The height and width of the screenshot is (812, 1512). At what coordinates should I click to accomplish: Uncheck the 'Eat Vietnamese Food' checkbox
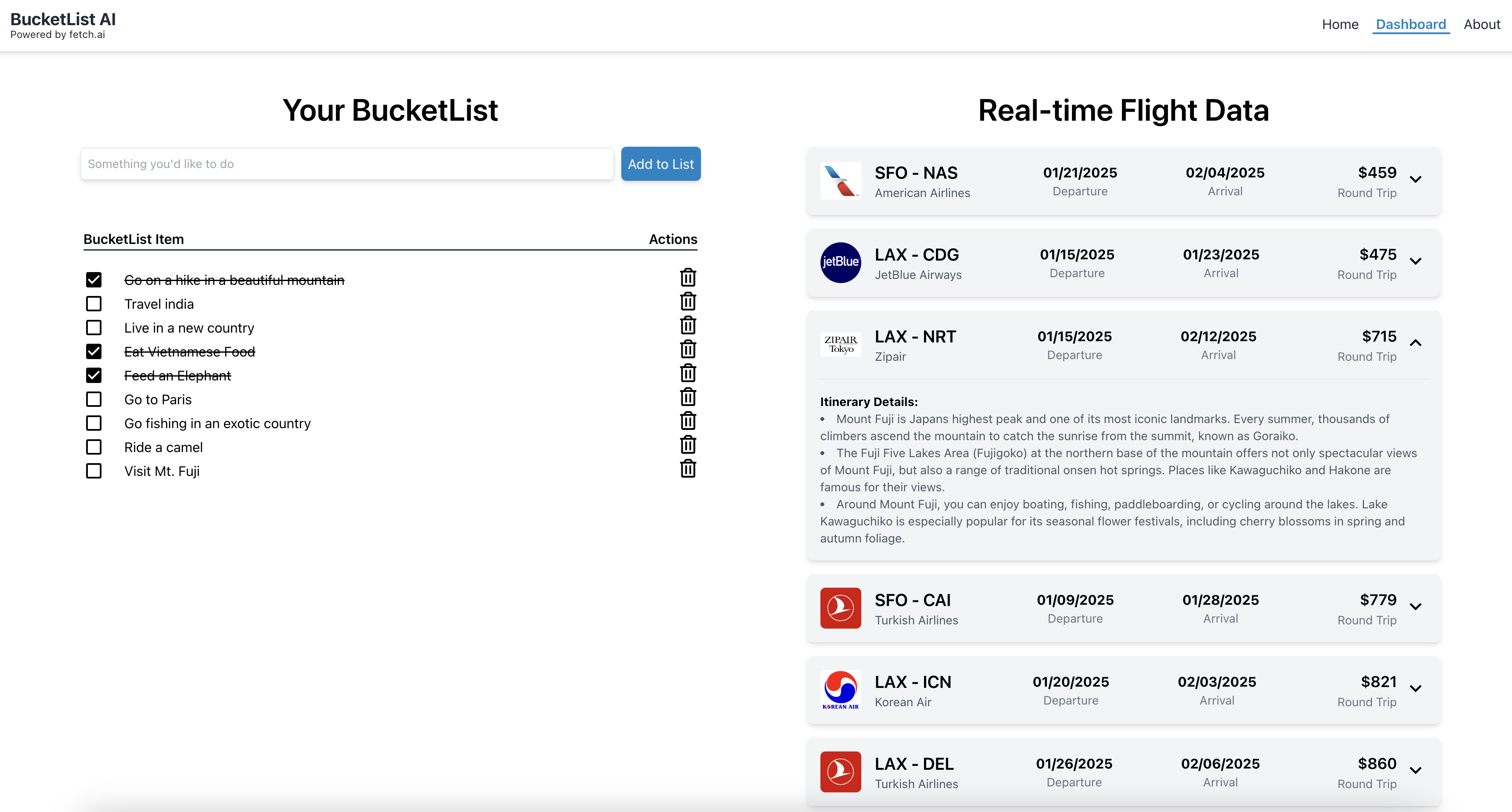point(94,352)
